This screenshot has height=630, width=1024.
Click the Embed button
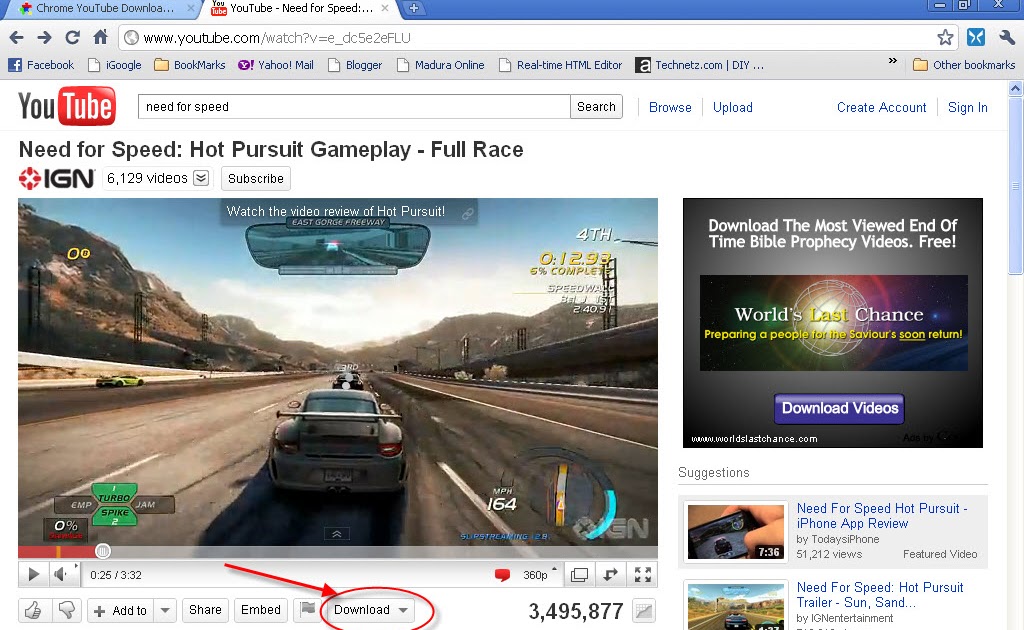pyautogui.click(x=261, y=610)
